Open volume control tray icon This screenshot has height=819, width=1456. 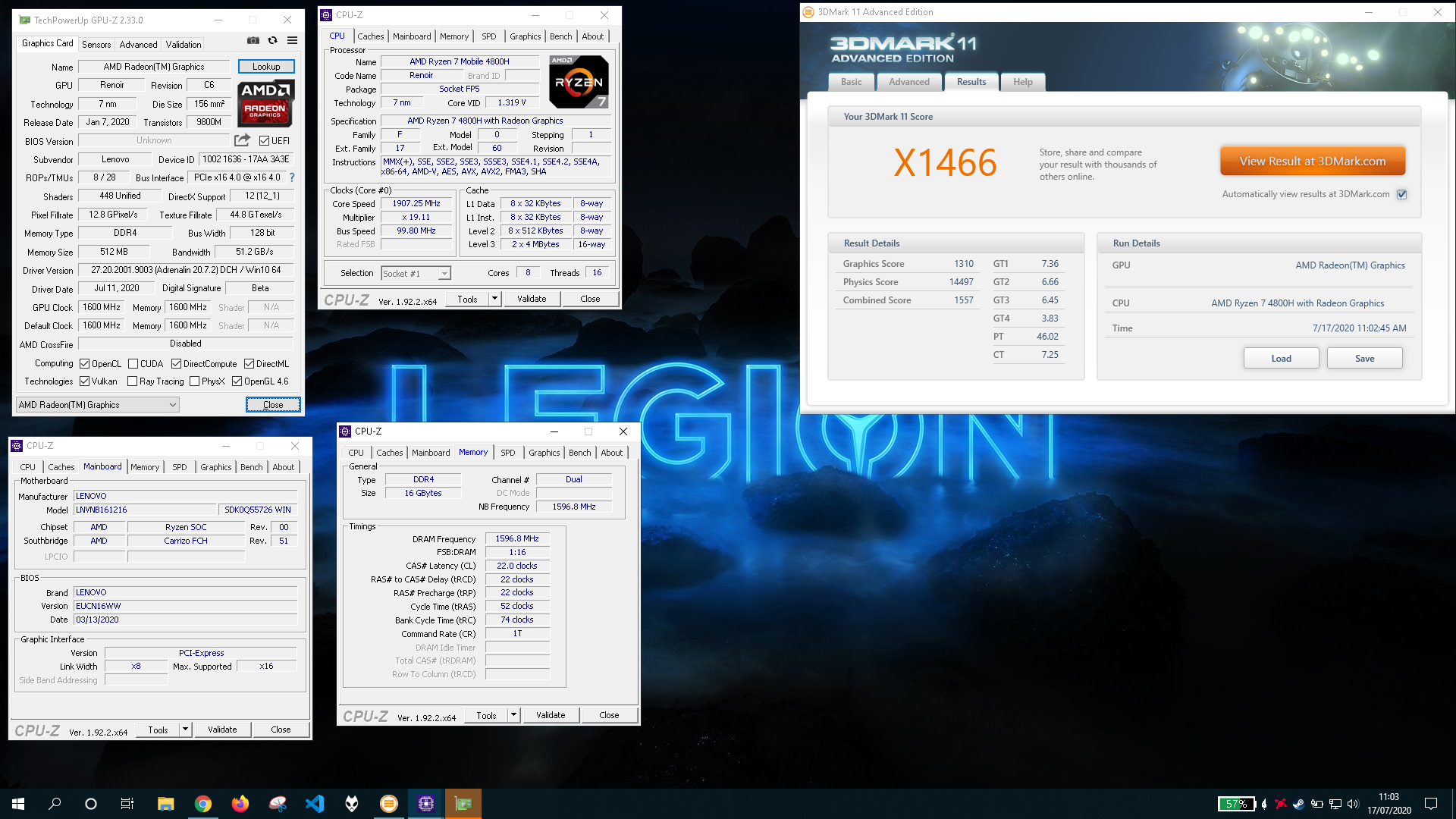pyautogui.click(x=1353, y=804)
